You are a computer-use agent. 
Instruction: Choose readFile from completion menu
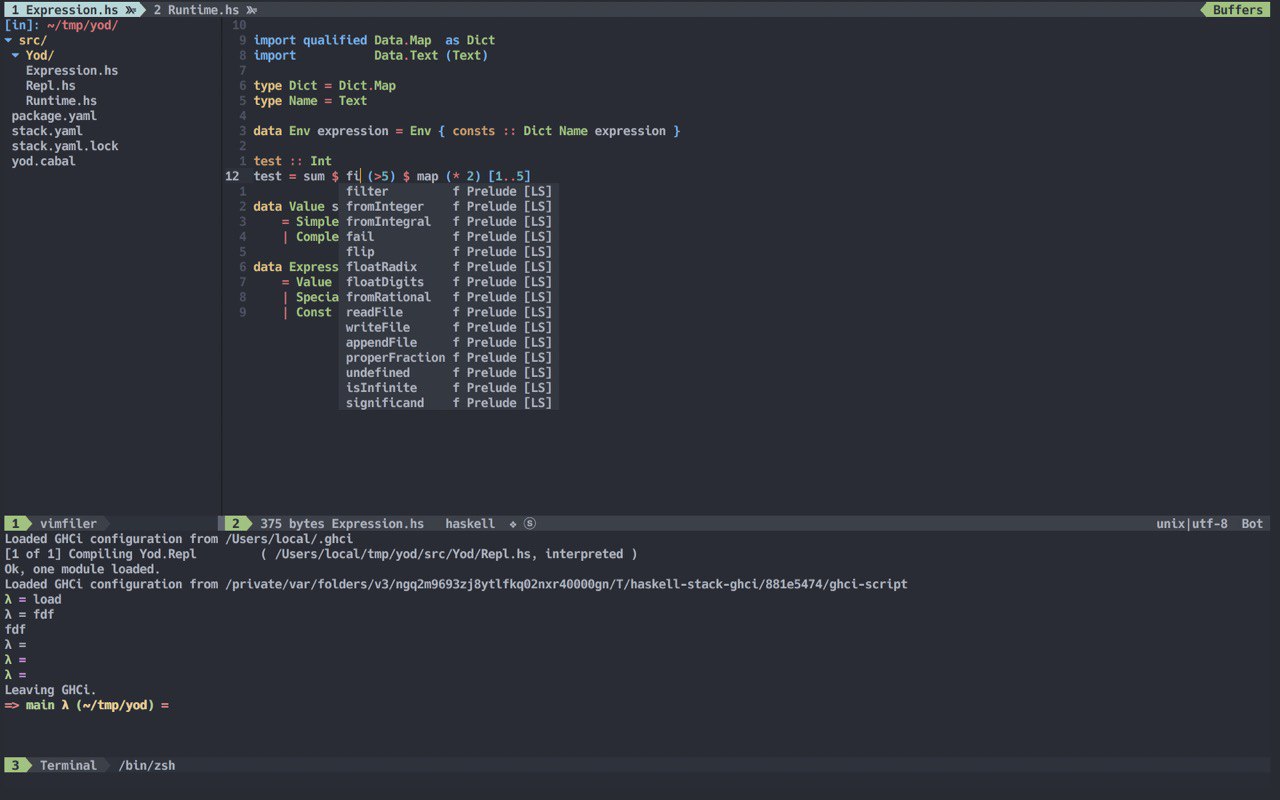coord(374,312)
